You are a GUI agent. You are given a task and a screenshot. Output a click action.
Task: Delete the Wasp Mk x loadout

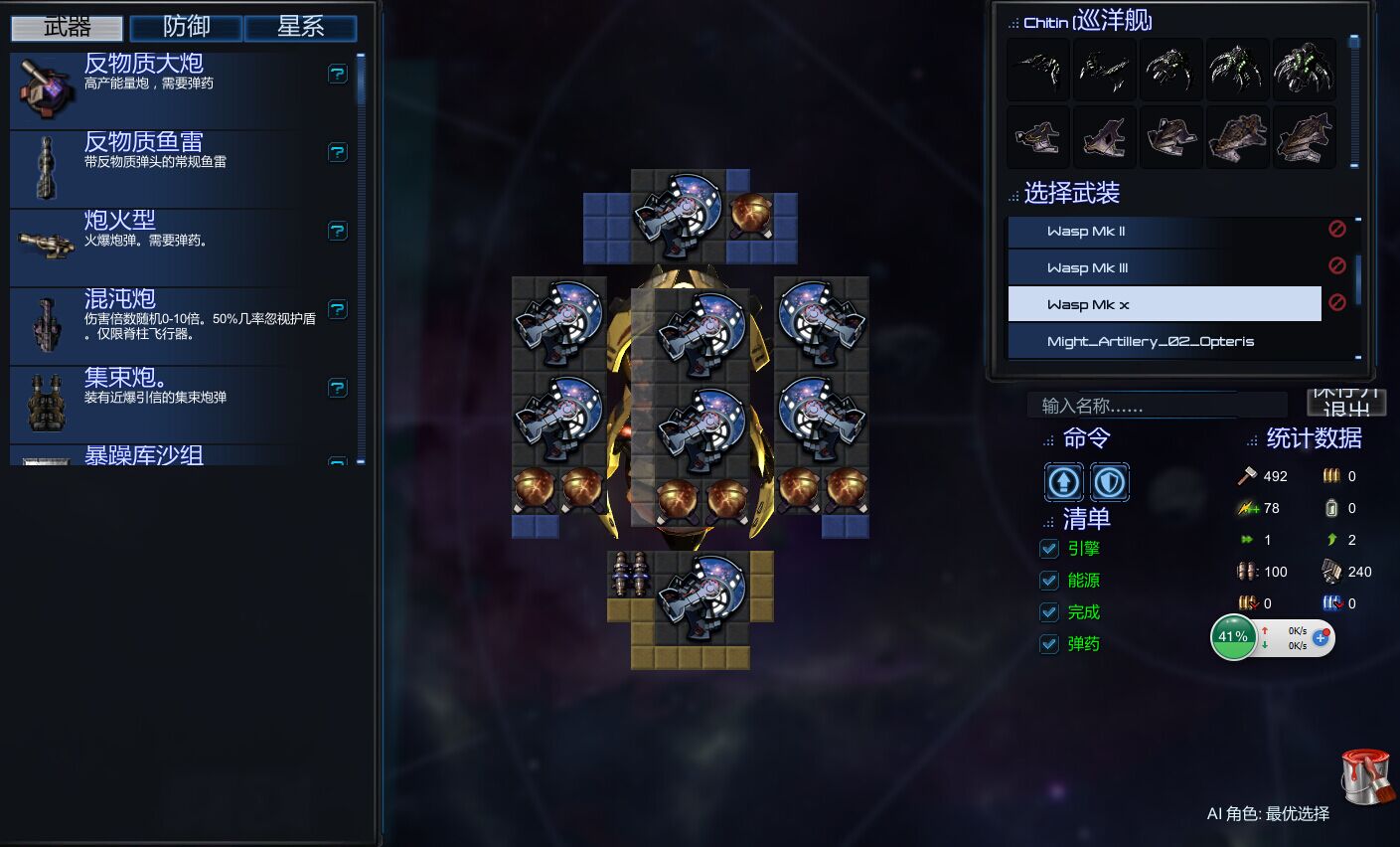1337,302
